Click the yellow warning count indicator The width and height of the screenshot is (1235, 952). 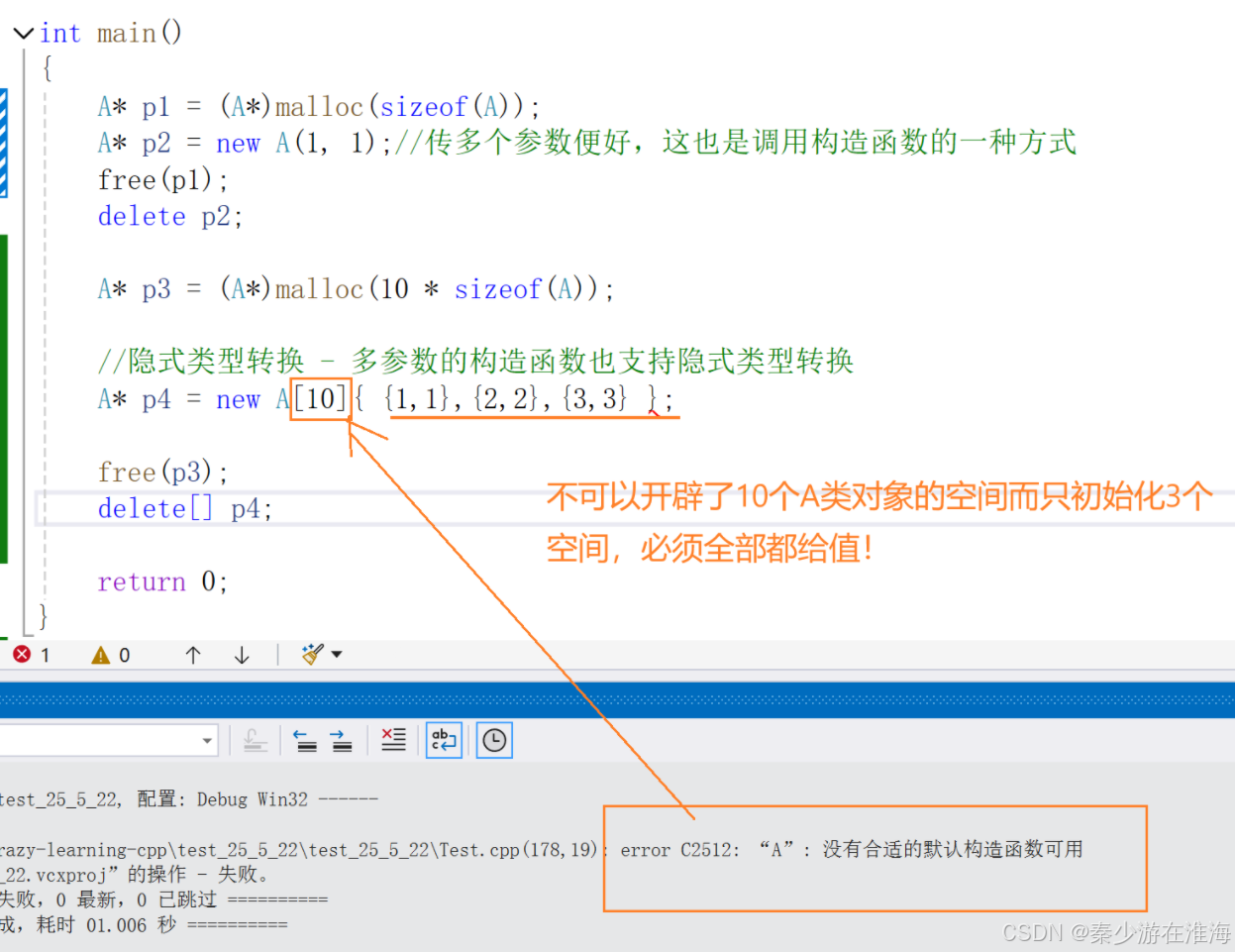click(x=111, y=655)
